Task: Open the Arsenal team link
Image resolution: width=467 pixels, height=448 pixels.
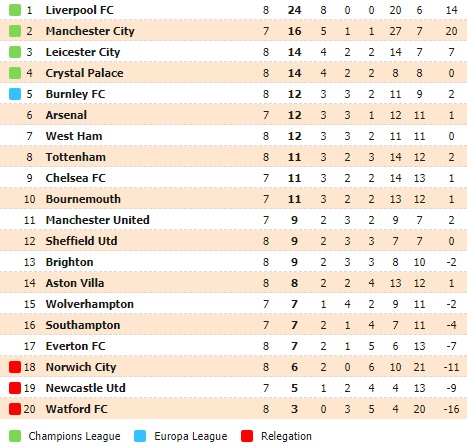Action: [x=66, y=115]
